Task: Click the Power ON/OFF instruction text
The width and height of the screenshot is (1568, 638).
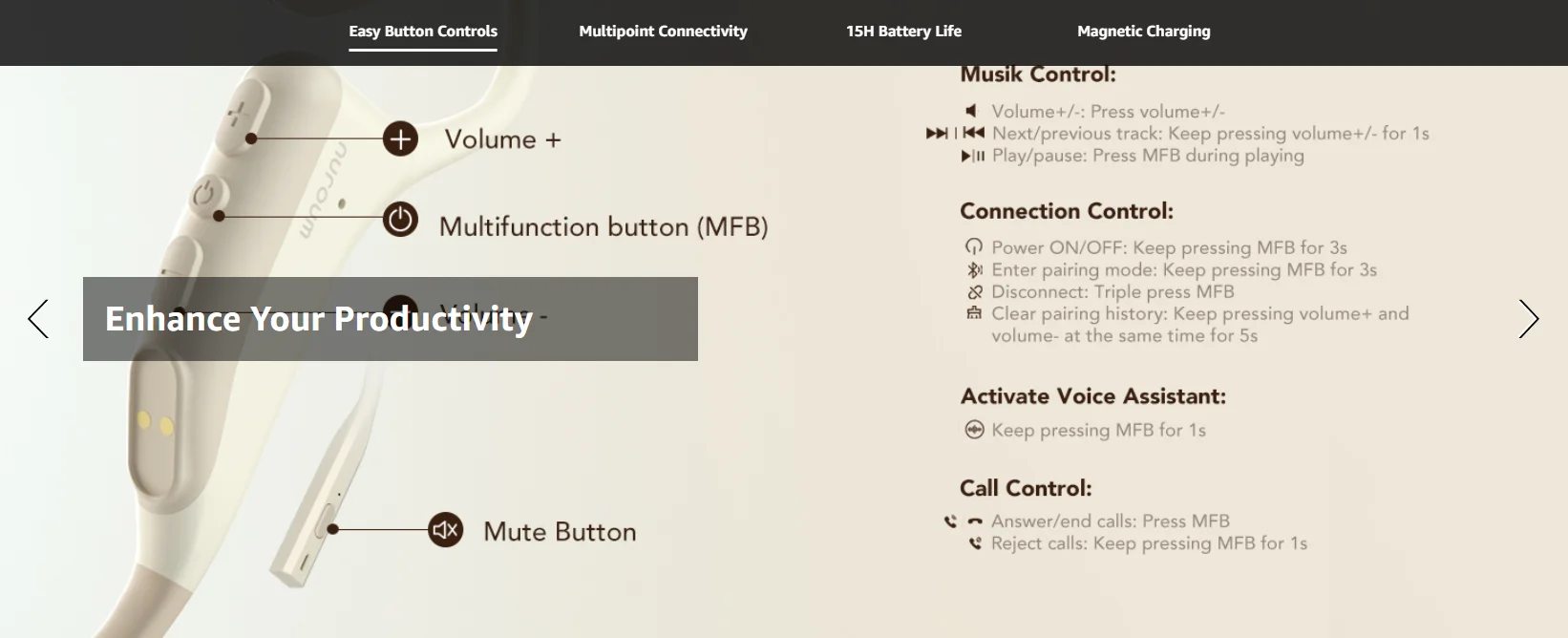Action: pos(1169,248)
